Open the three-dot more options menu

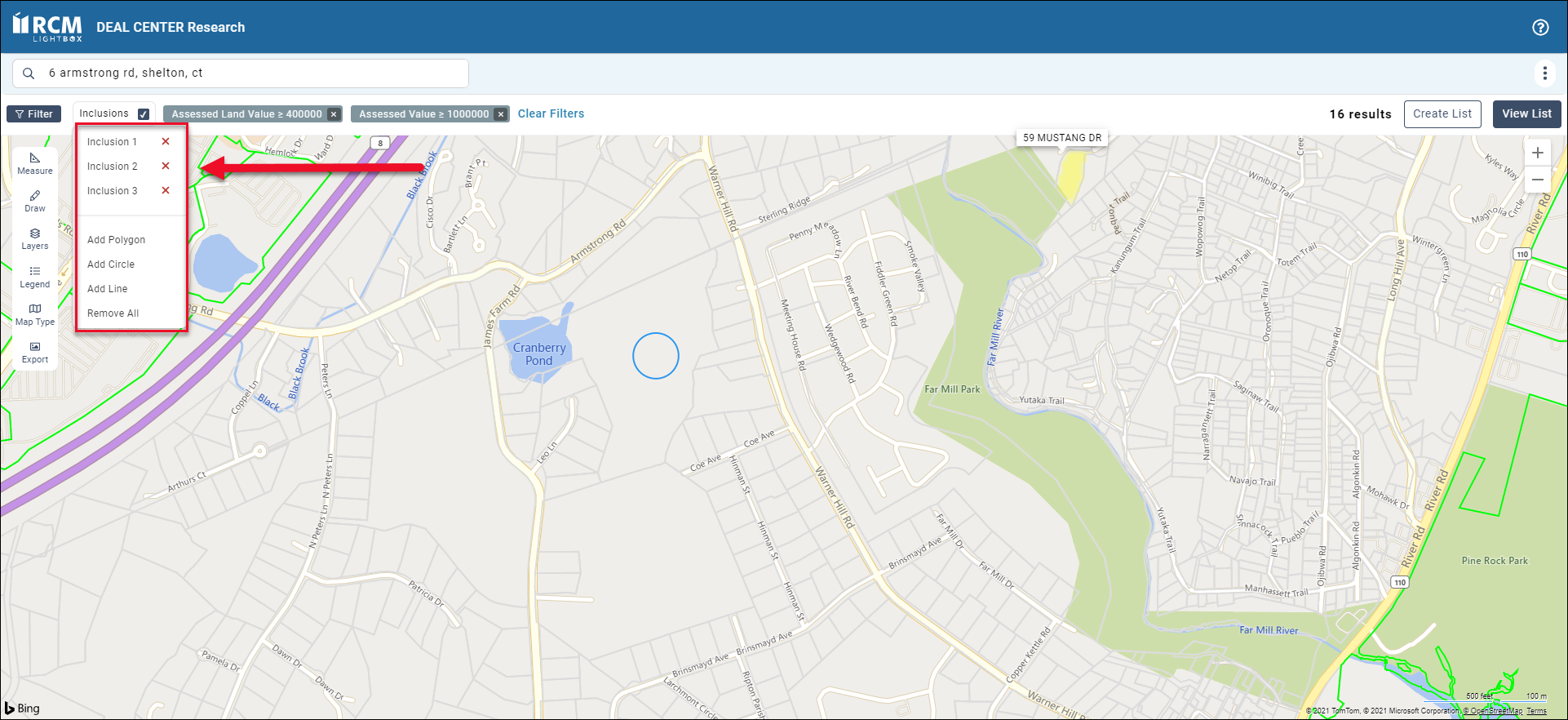1544,73
